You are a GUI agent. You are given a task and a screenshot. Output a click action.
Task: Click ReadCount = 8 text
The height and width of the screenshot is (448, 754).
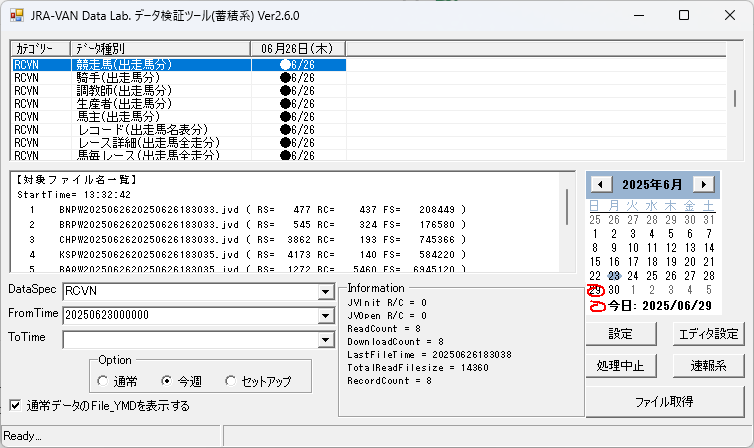(x=384, y=329)
